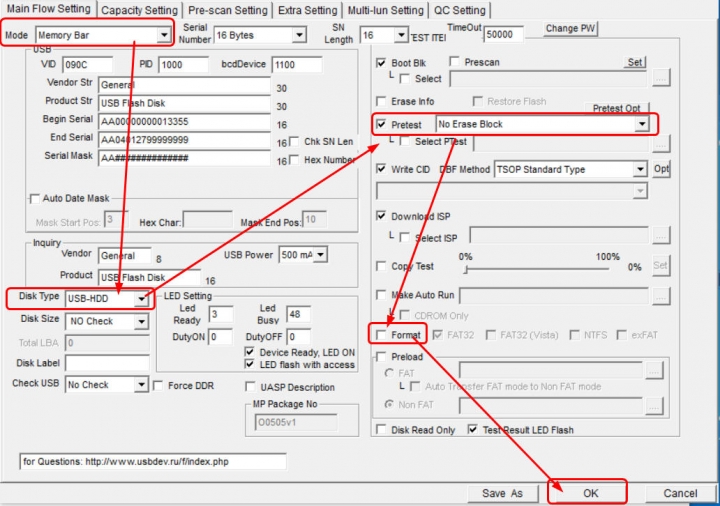Click the Serial Mask field
The height and width of the screenshot is (506, 720).
(184, 158)
